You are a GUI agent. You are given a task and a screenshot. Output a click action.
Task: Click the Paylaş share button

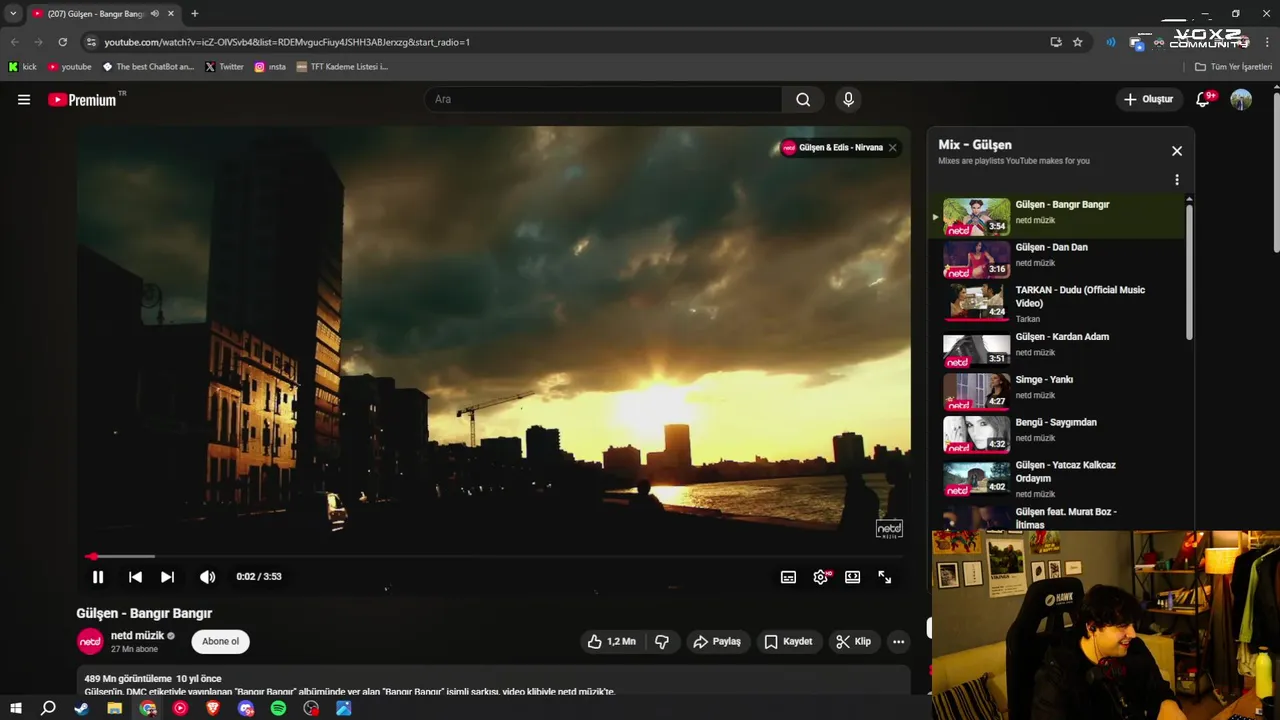[717, 642]
